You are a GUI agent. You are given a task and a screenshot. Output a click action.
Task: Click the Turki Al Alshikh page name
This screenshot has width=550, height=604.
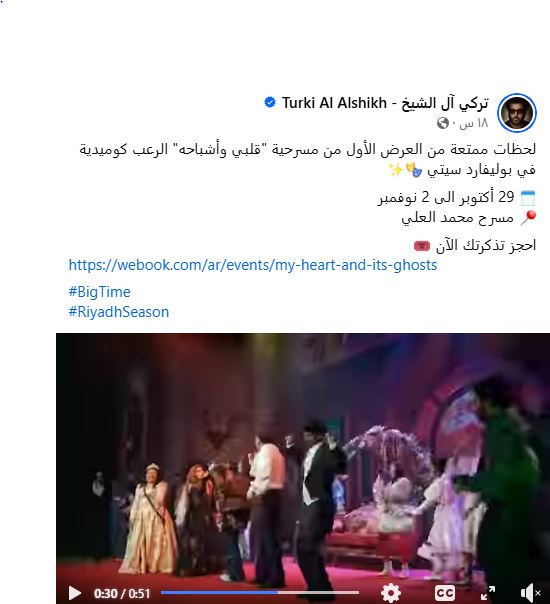(x=385, y=103)
